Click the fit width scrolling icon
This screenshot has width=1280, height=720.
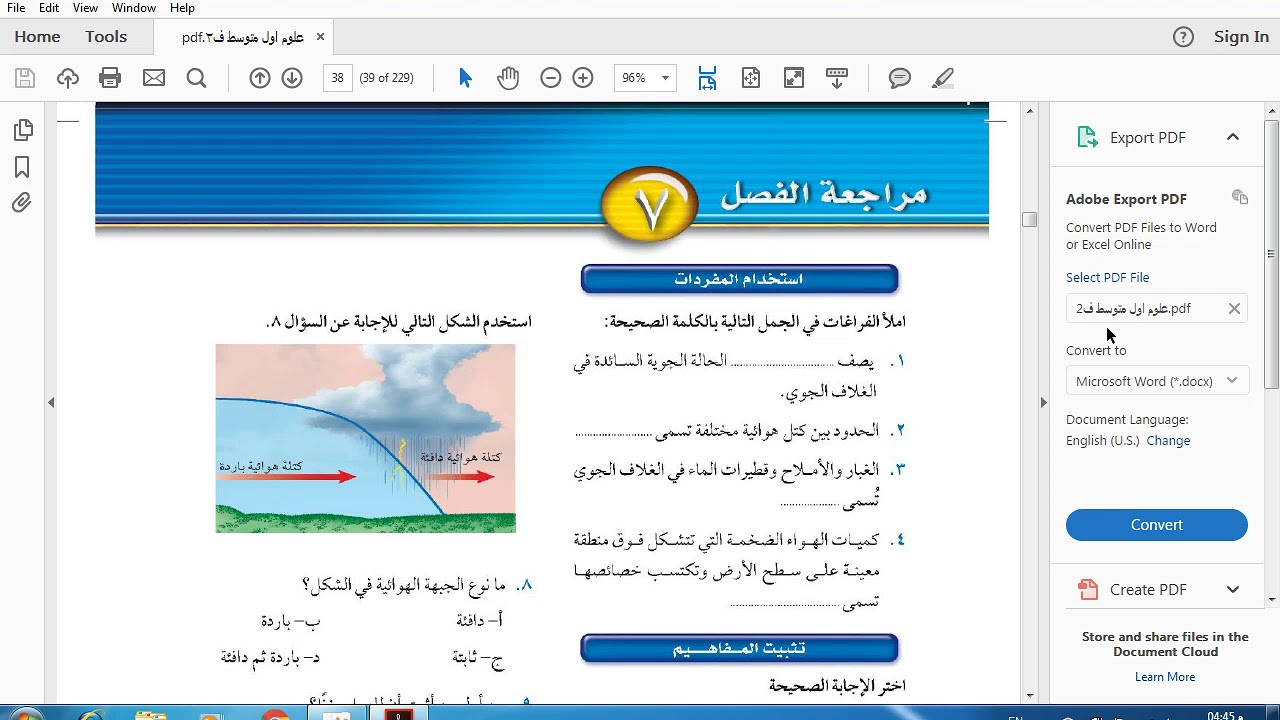(707, 78)
